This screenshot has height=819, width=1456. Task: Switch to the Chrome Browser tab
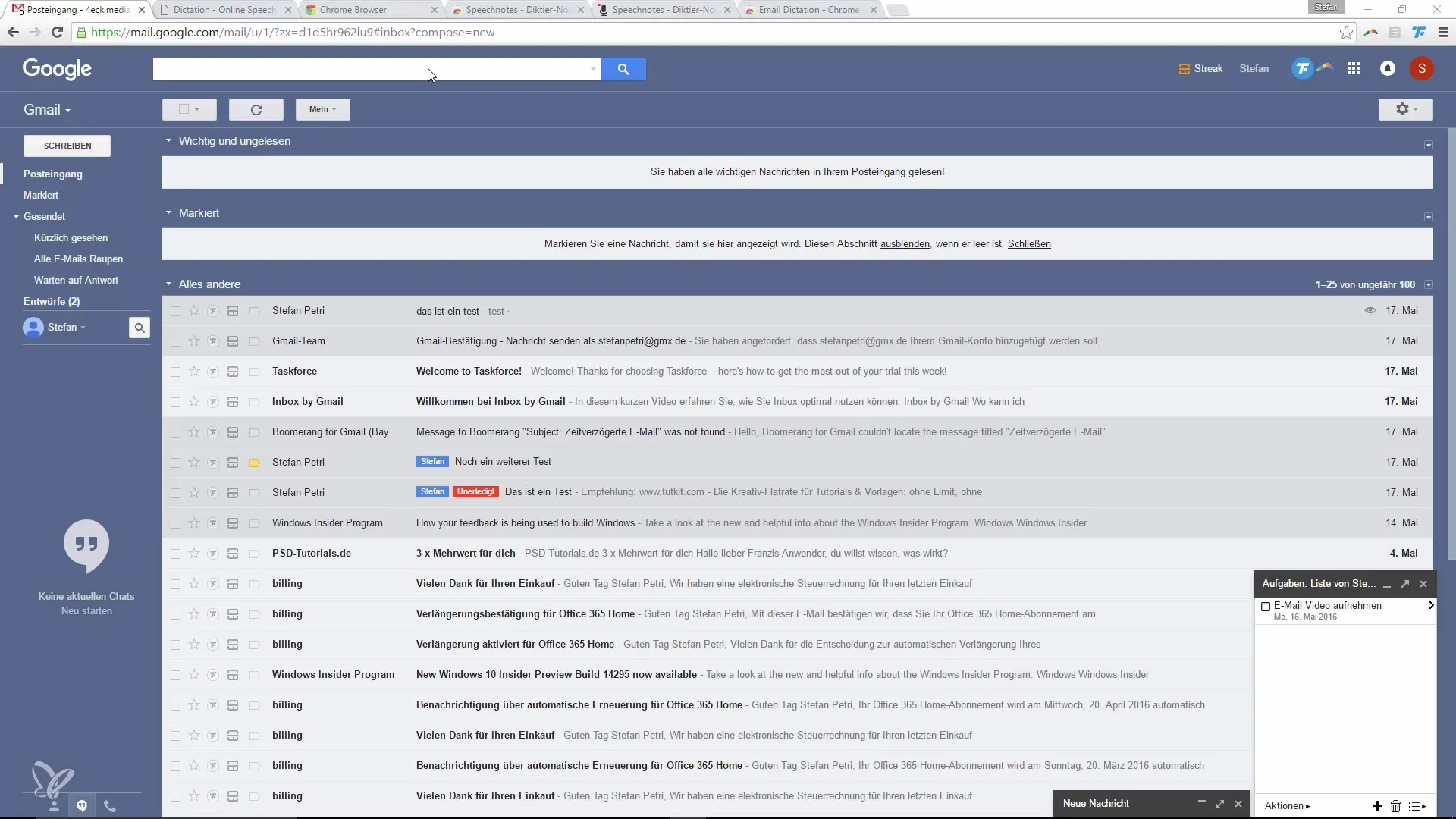point(353,10)
